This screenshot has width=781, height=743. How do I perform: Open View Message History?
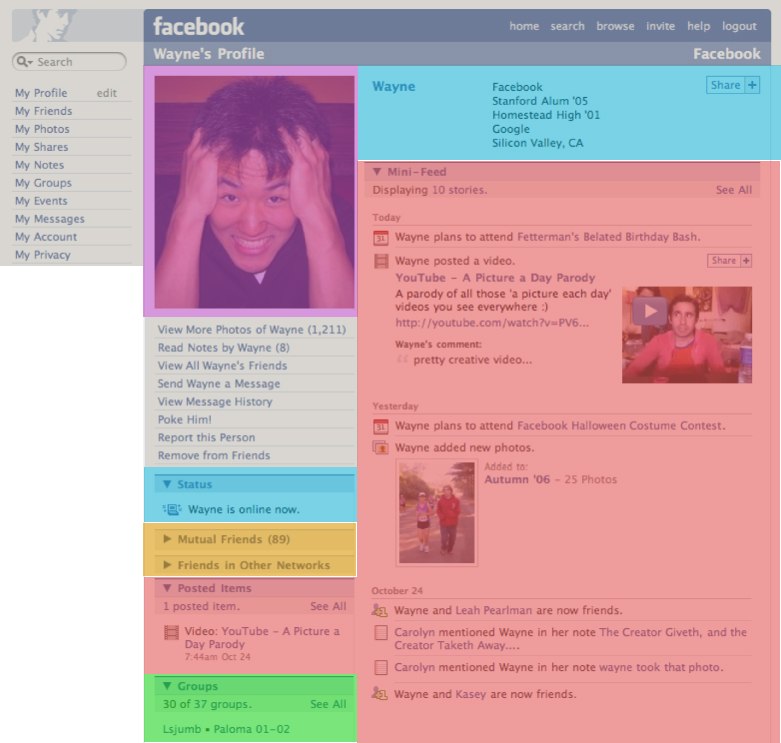click(x=215, y=401)
